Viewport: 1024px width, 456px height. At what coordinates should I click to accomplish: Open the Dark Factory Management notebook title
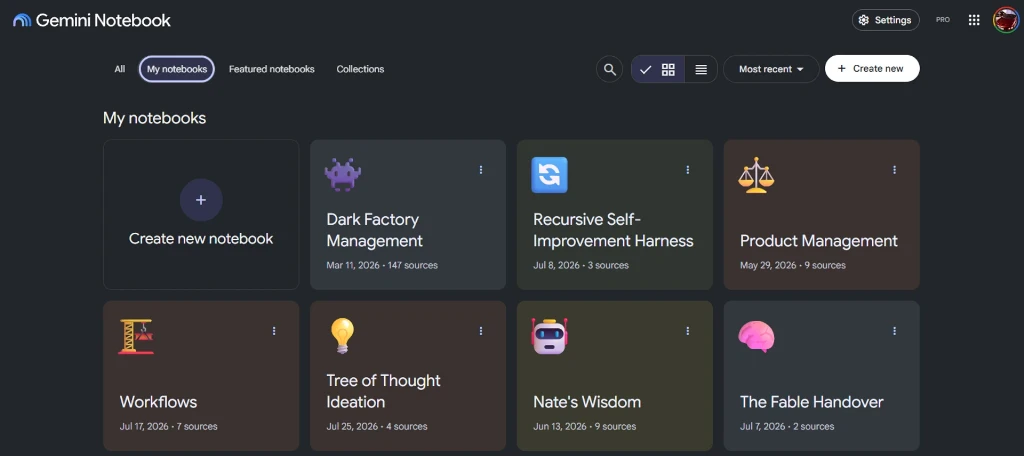click(x=375, y=230)
